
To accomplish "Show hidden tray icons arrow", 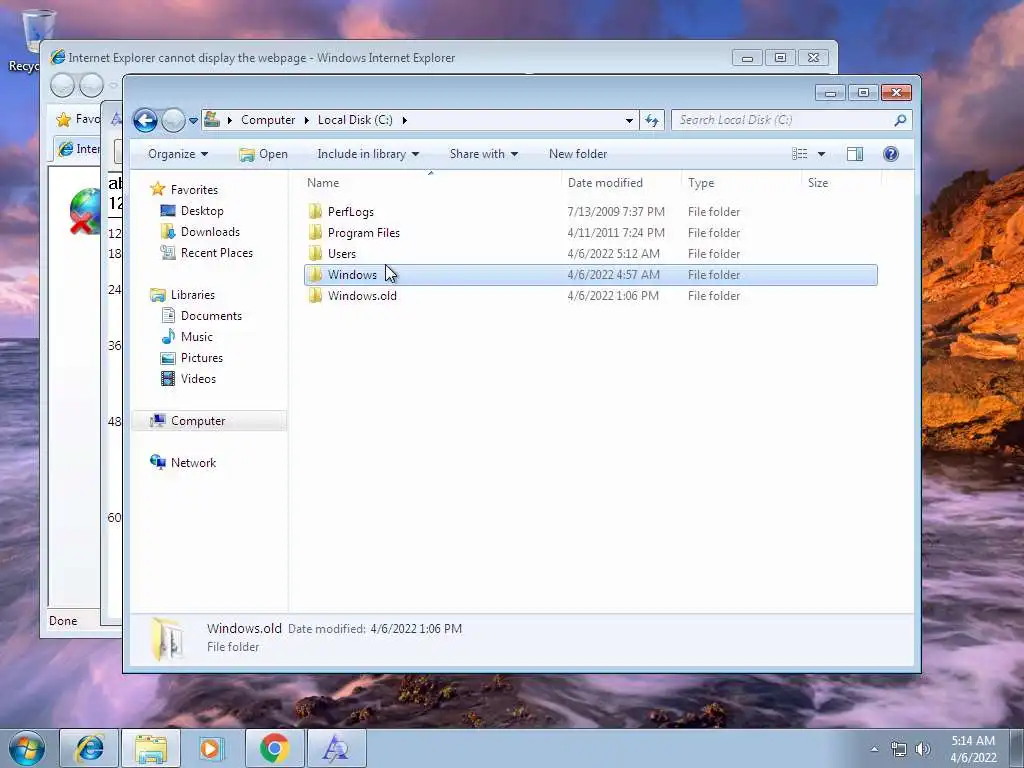I will (874, 749).
